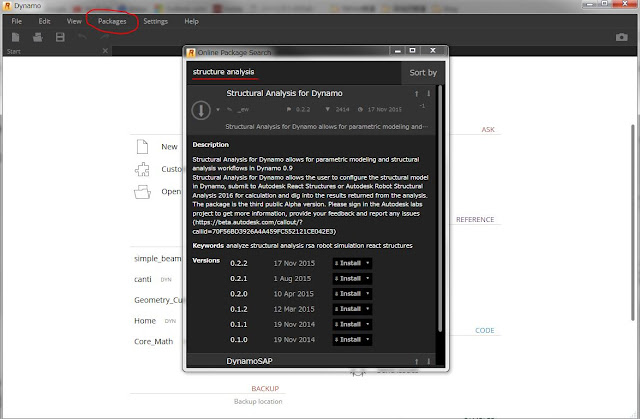This screenshot has height=419, width=640.
Task: Install version 0.1.2
Action: (x=348, y=309)
